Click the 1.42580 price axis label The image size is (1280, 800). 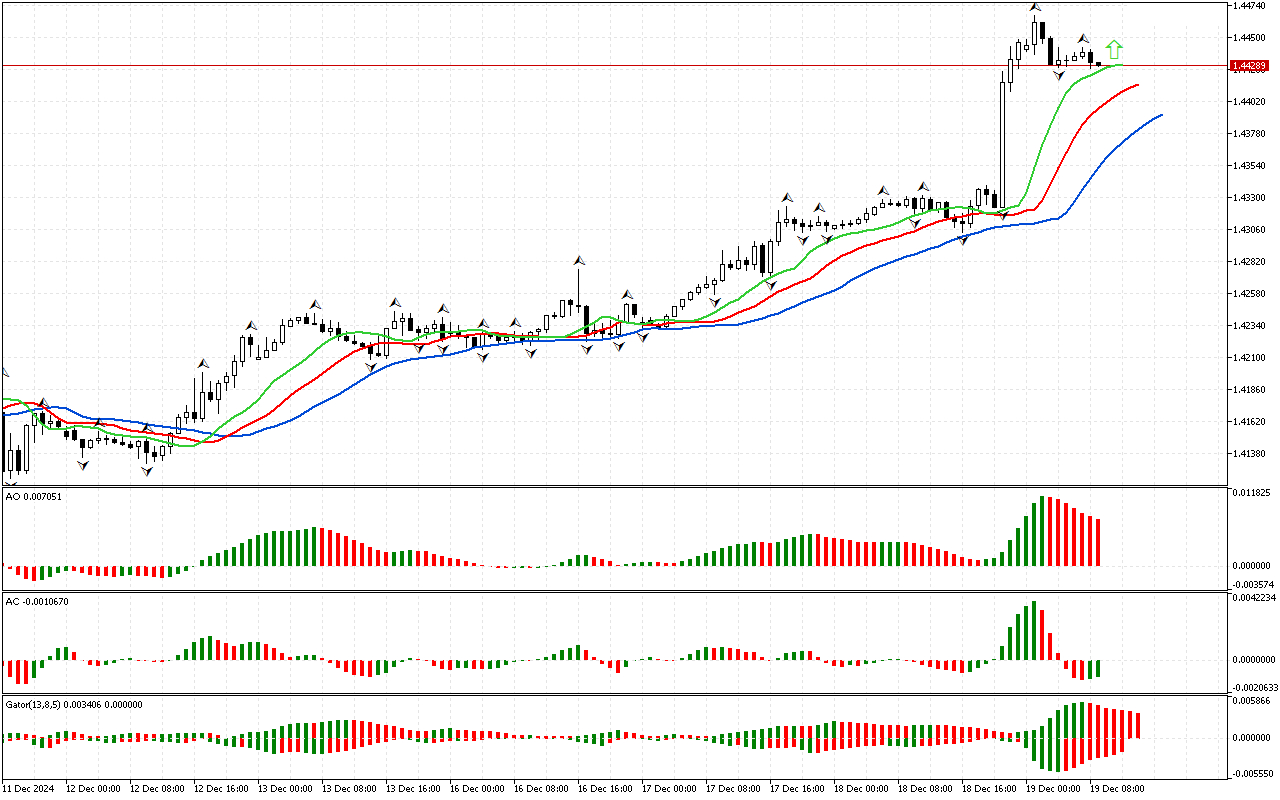click(1249, 294)
